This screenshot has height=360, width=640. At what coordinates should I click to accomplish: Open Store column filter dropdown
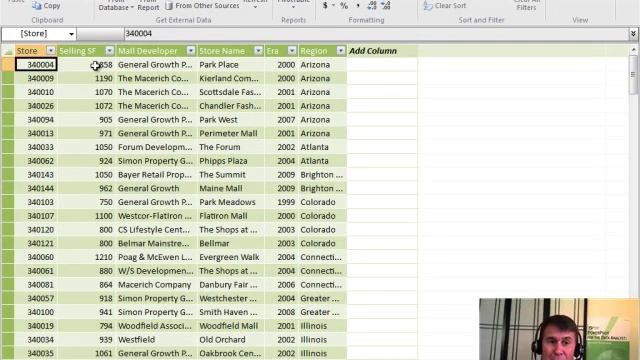[51, 51]
